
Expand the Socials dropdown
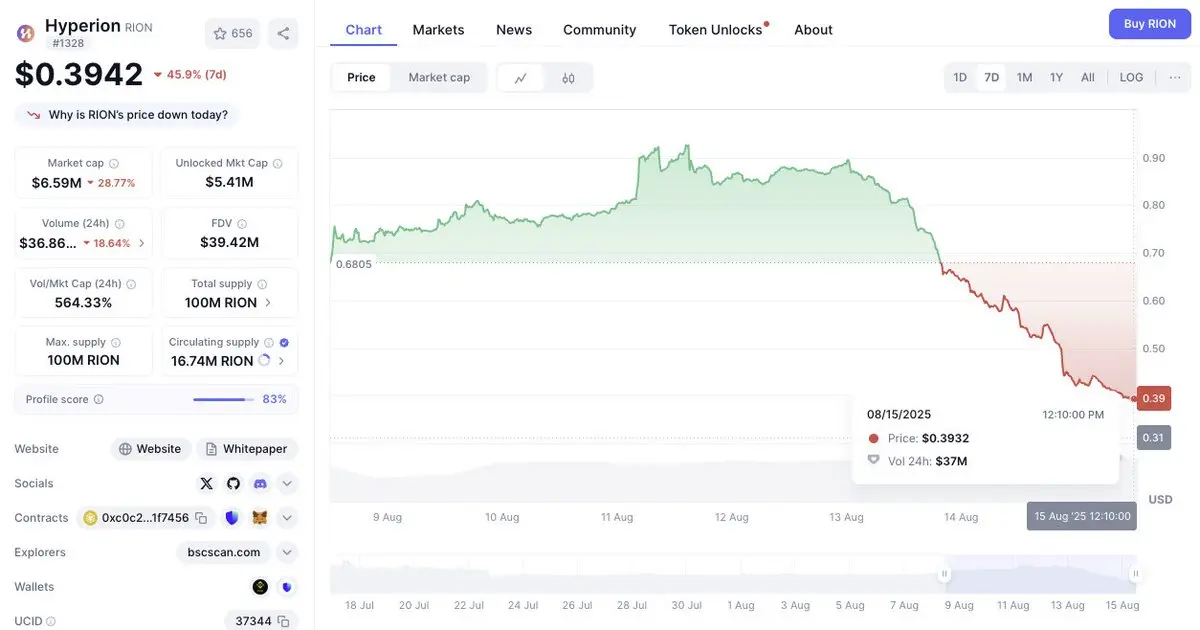[x=287, y=484]
